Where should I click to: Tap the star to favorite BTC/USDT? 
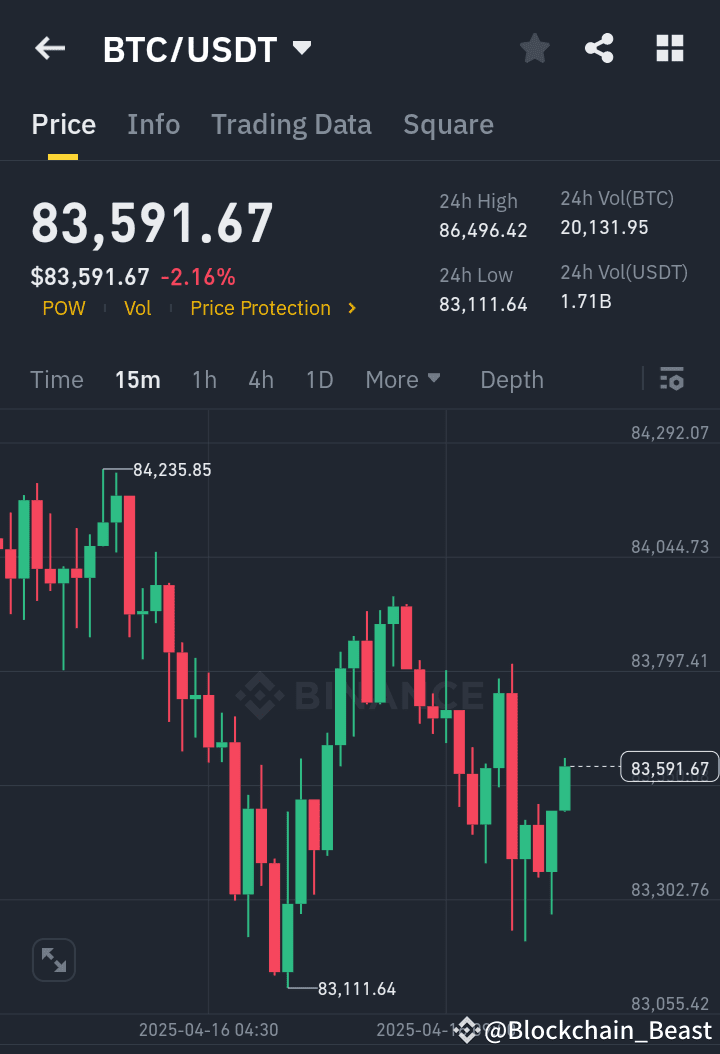(x=534, y=48)
